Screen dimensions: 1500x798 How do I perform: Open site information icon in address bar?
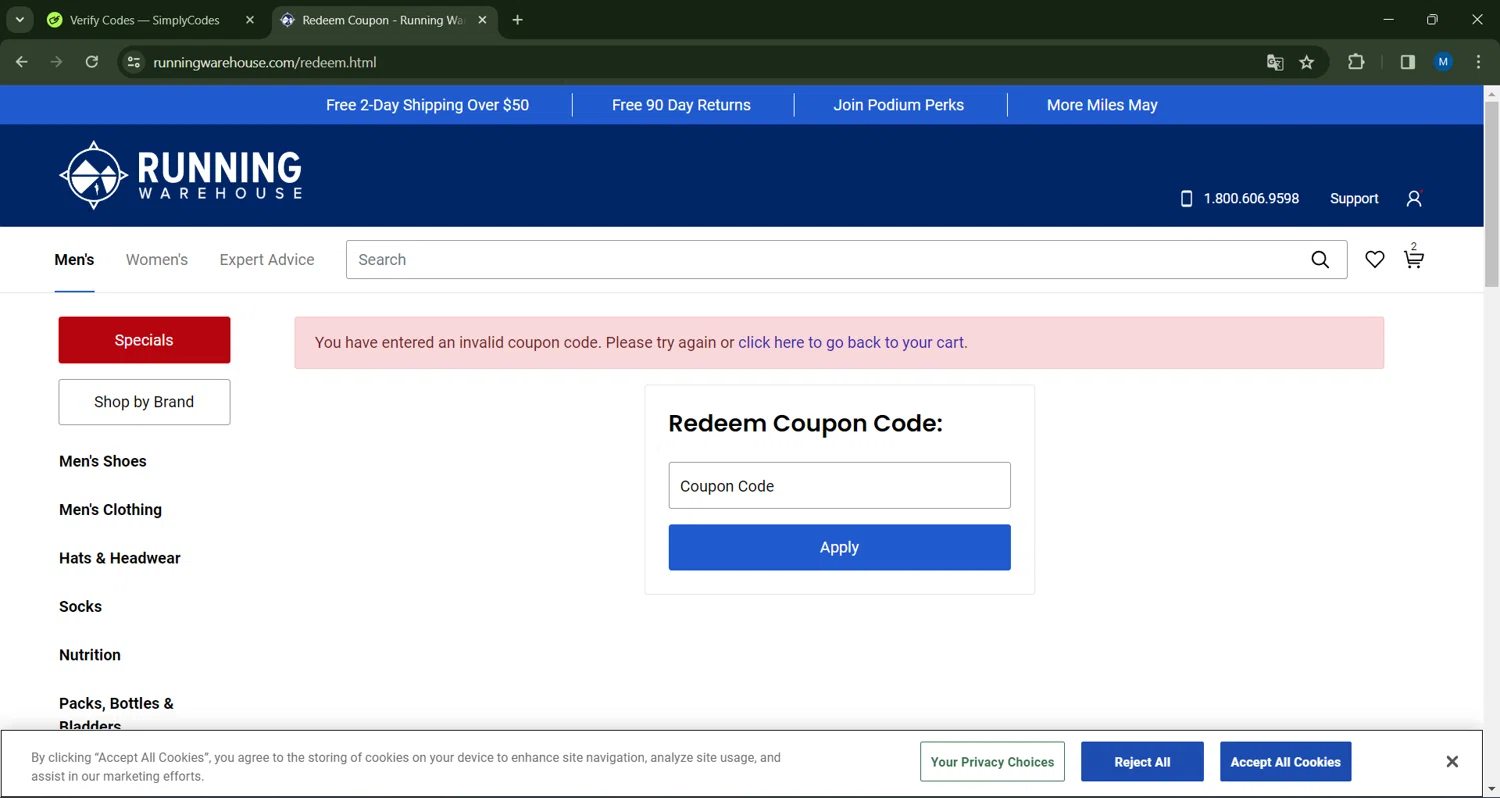[133, 62]
